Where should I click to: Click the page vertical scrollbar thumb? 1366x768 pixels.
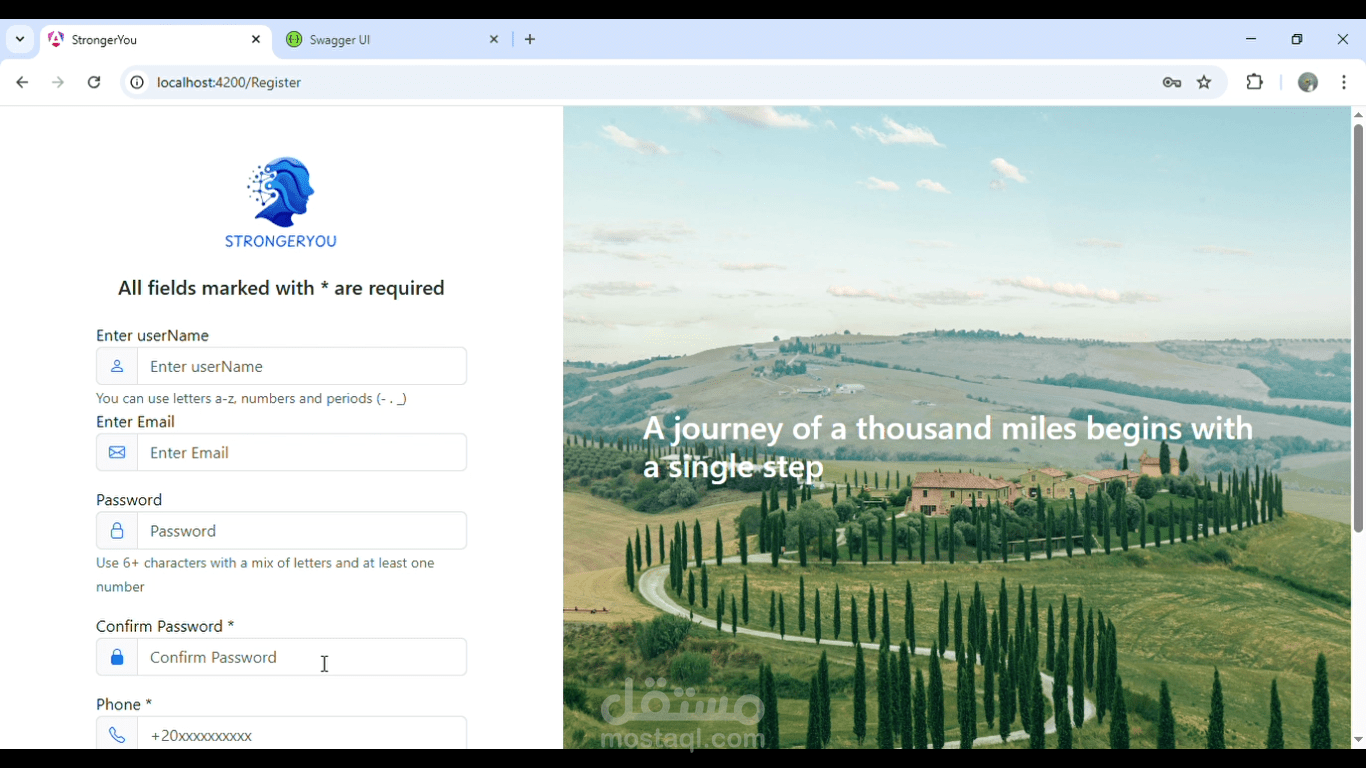pos(1358,328)
